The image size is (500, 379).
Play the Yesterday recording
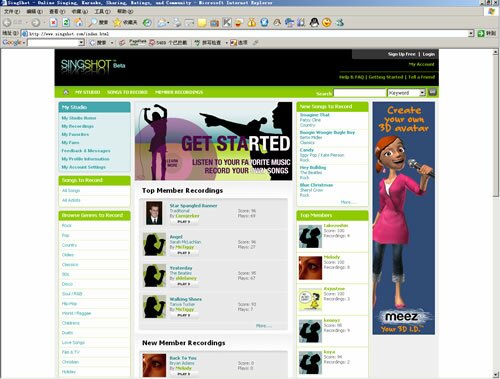[x=184, y=284]
